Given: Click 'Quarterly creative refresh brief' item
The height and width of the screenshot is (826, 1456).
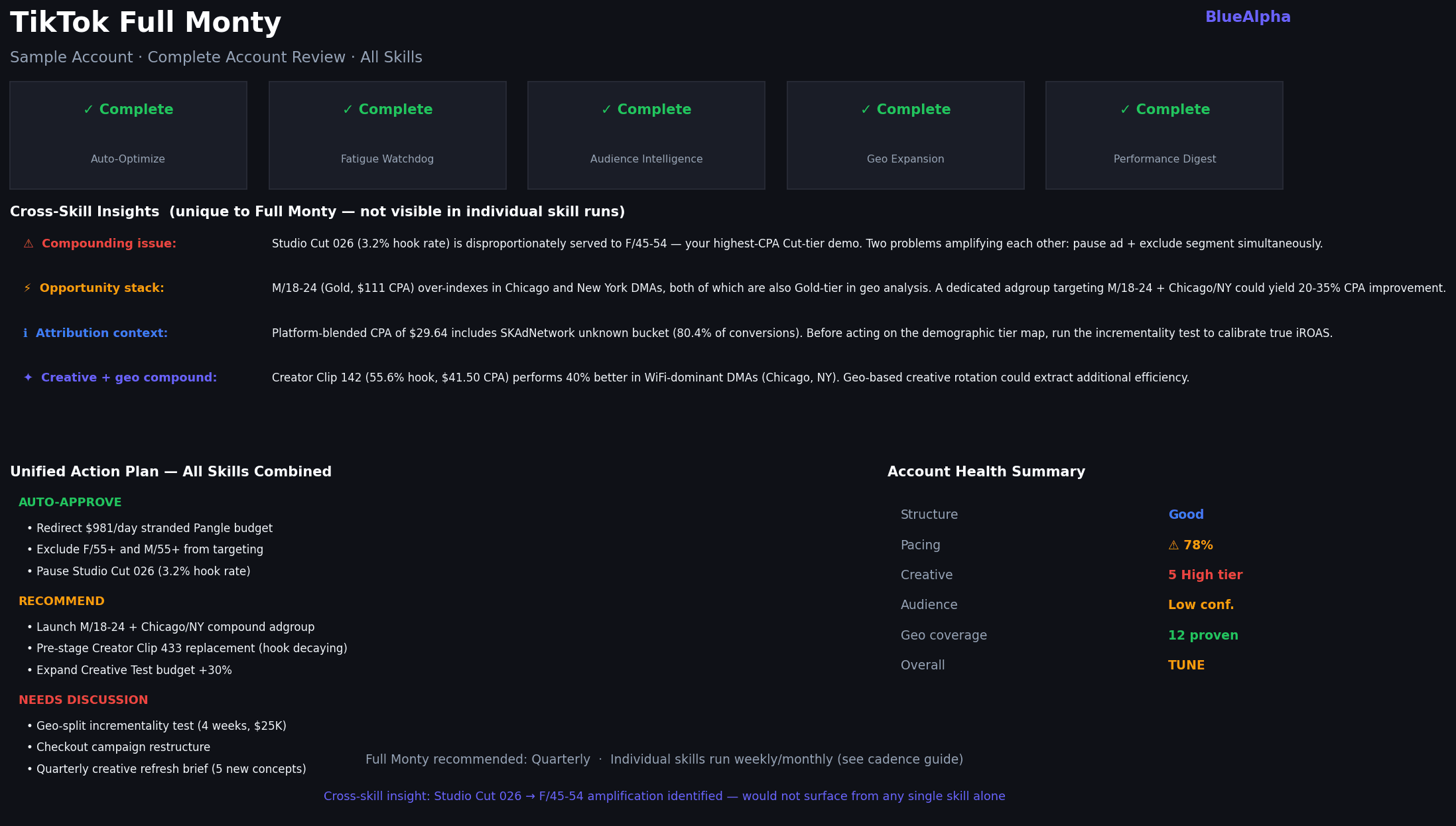Looking at the screenshot, I should pyautogui.click(x=166, y=769).
